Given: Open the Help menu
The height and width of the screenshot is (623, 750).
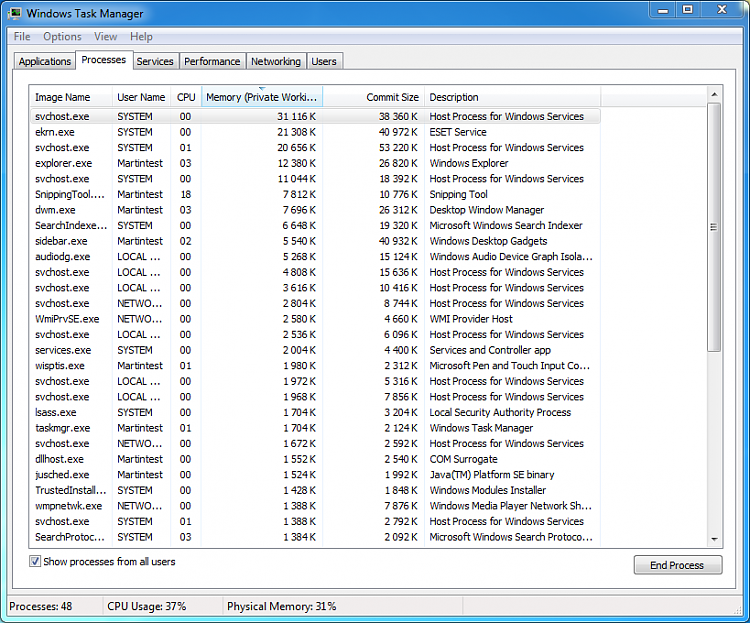Looking at the screenshot, I should [x=141, y=36].
